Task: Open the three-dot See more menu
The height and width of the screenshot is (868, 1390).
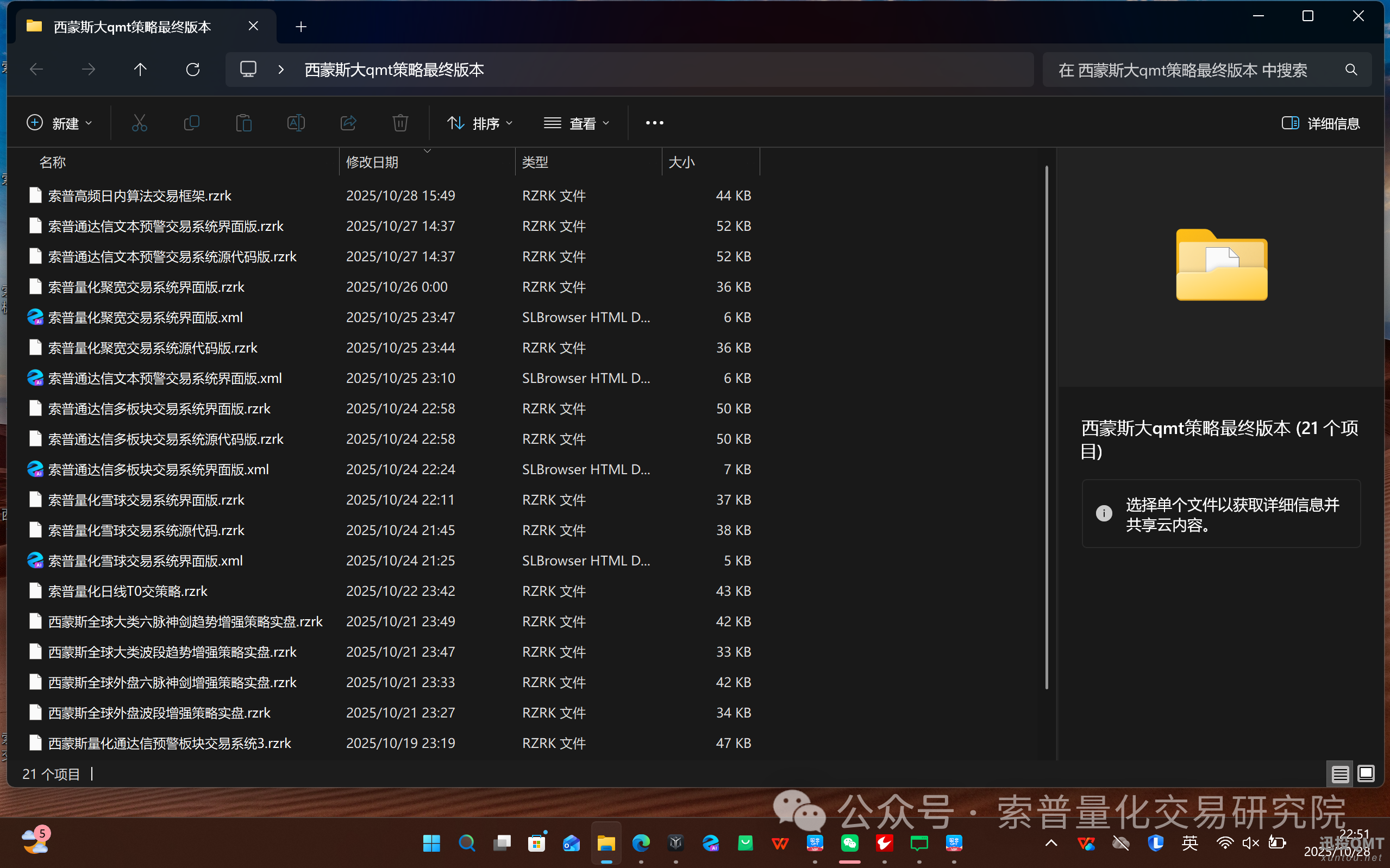Action: [x=655, y=123]
